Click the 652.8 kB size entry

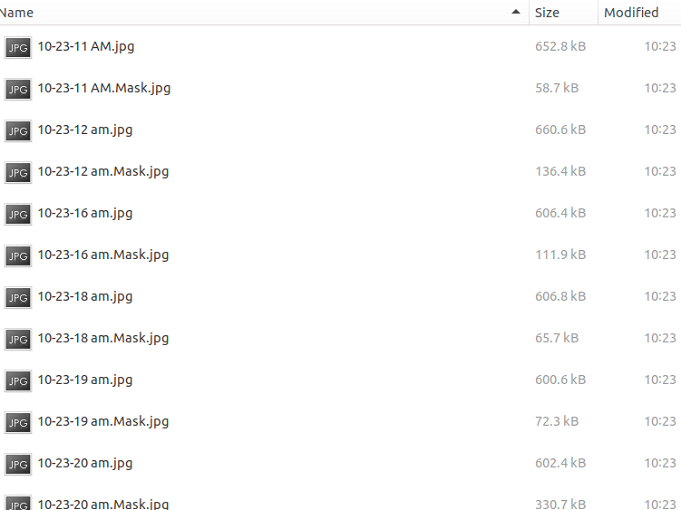point(560,47)
